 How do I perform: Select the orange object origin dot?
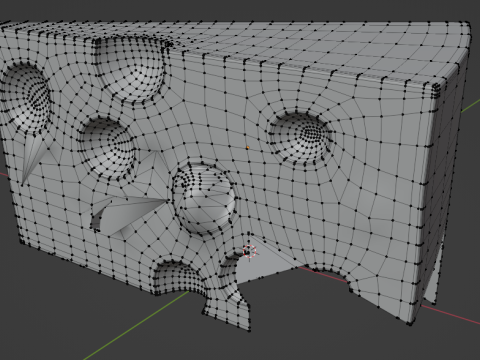coord(248,148)
